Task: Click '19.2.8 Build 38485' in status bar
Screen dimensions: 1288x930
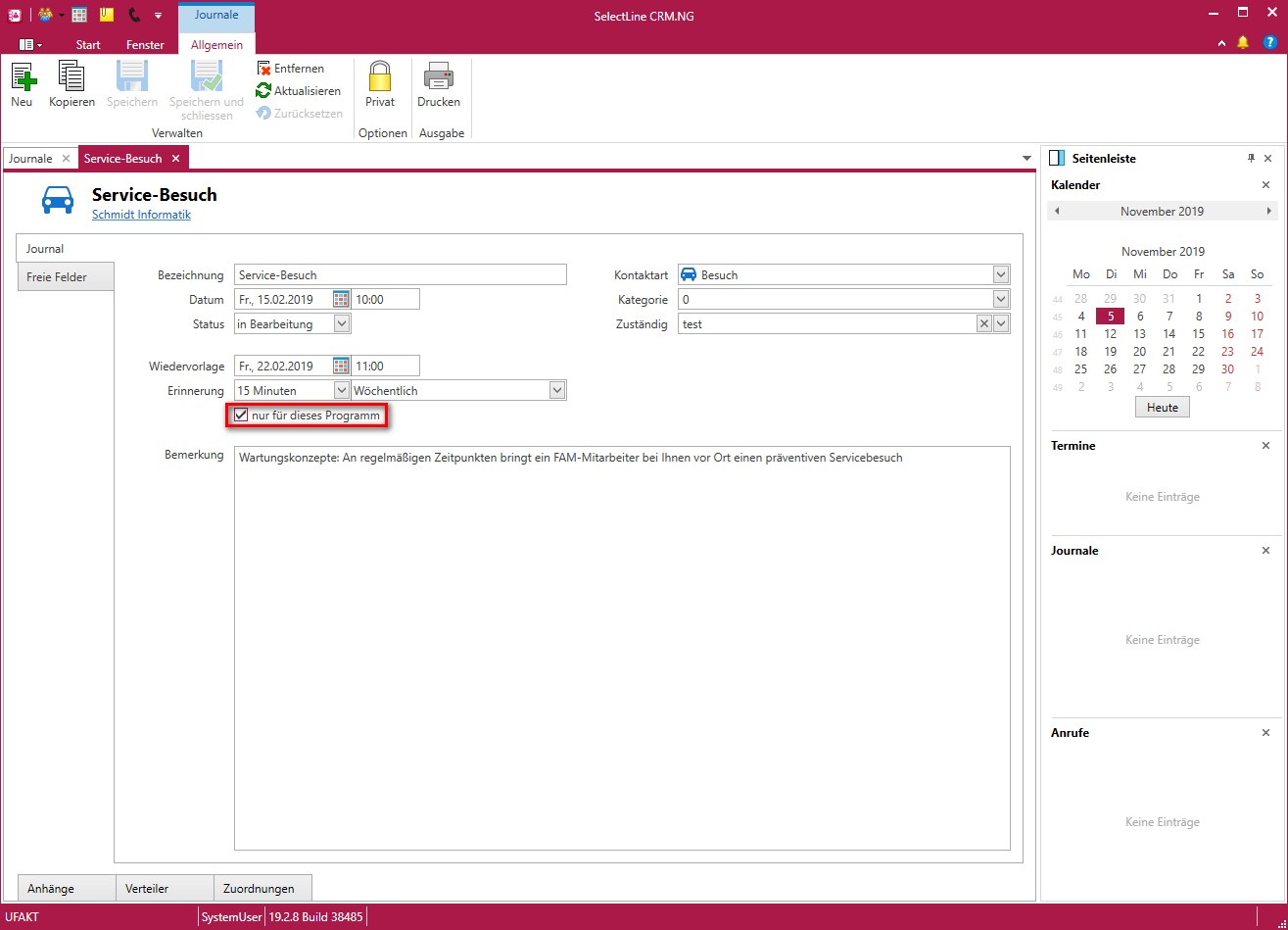Action: [x=316, y=917]
